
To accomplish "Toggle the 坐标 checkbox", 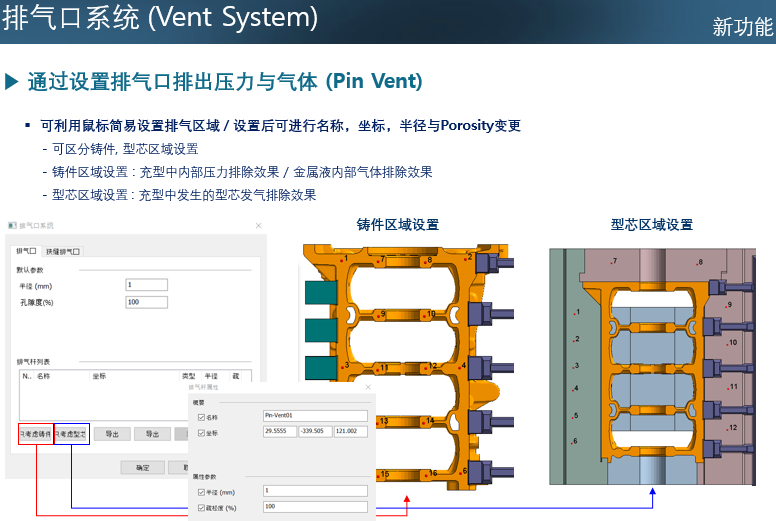I will point(201,431).
